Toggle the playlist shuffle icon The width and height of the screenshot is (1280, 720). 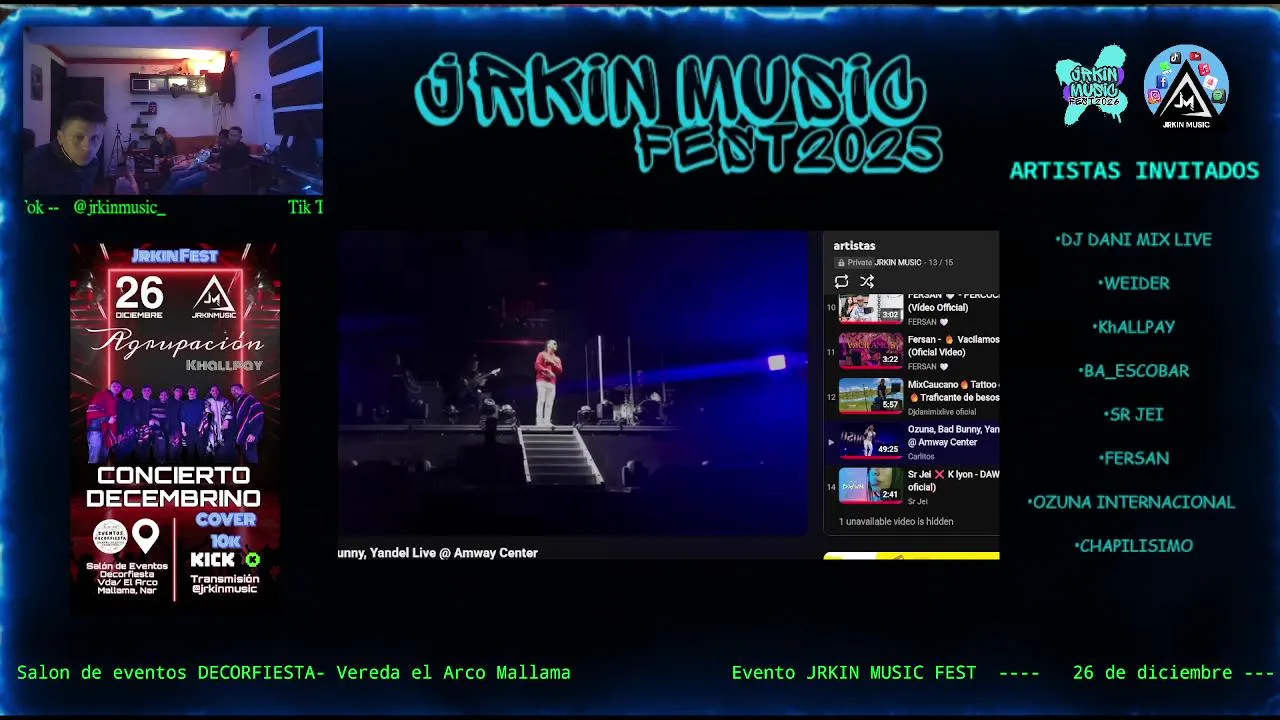point(867,282)
